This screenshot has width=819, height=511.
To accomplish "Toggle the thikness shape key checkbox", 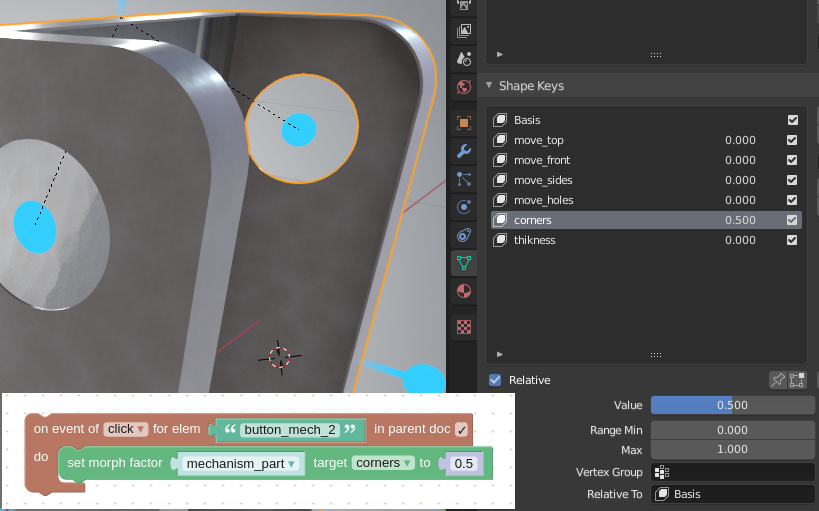I will tap(792, 240).
